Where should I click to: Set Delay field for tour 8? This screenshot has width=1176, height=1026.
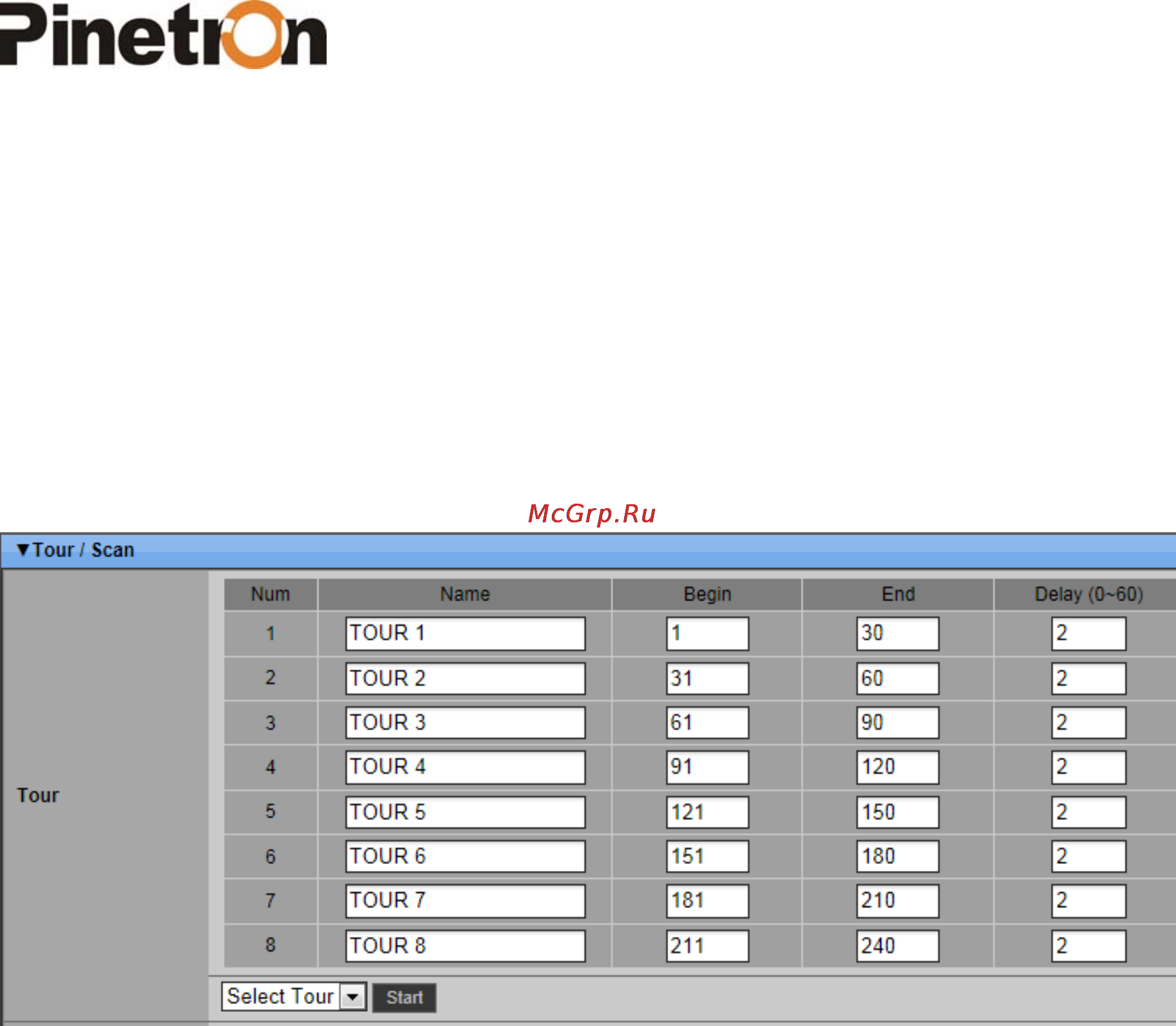tap(1089, 946)
